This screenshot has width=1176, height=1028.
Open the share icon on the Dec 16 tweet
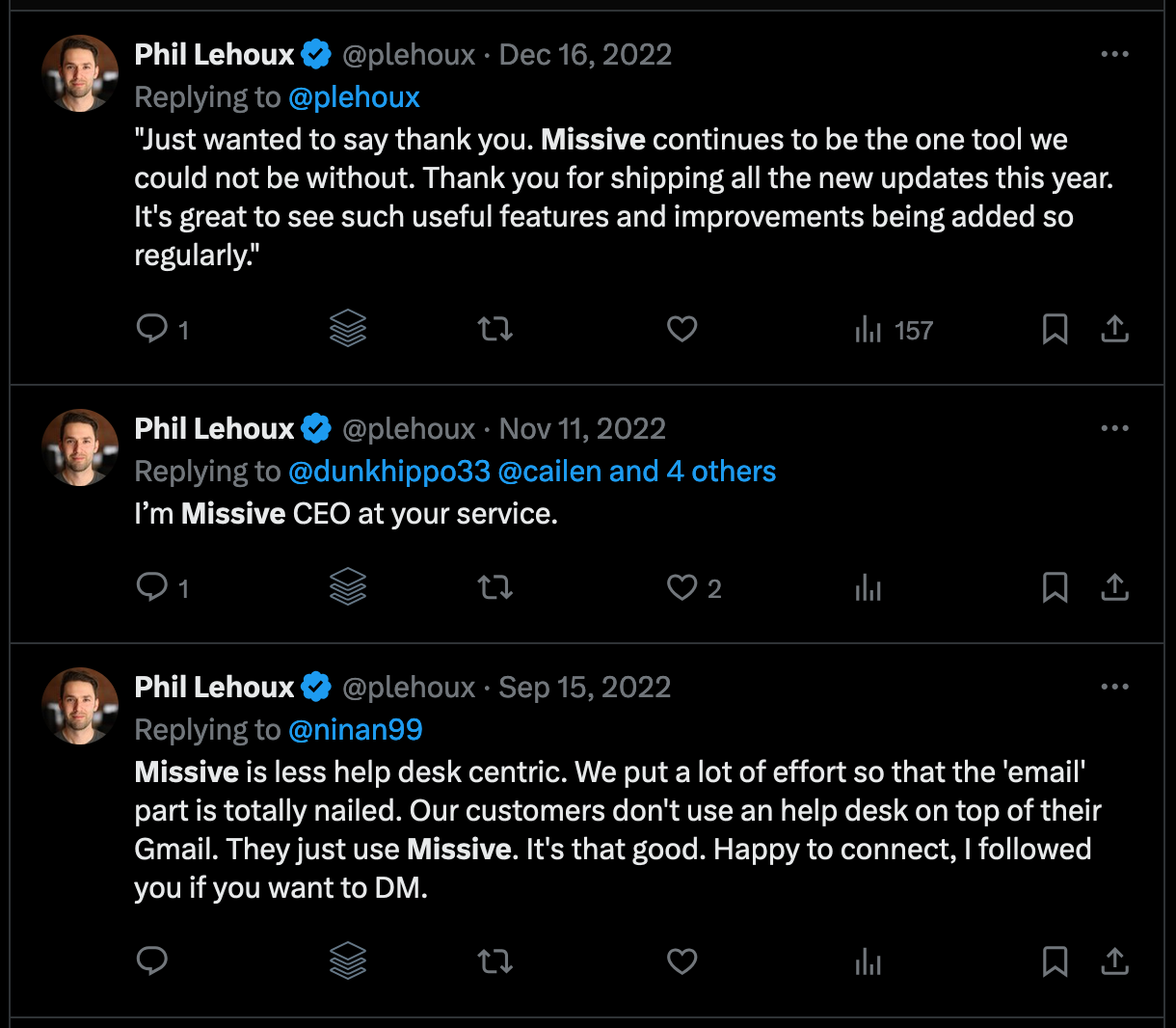coord(1114,329)
